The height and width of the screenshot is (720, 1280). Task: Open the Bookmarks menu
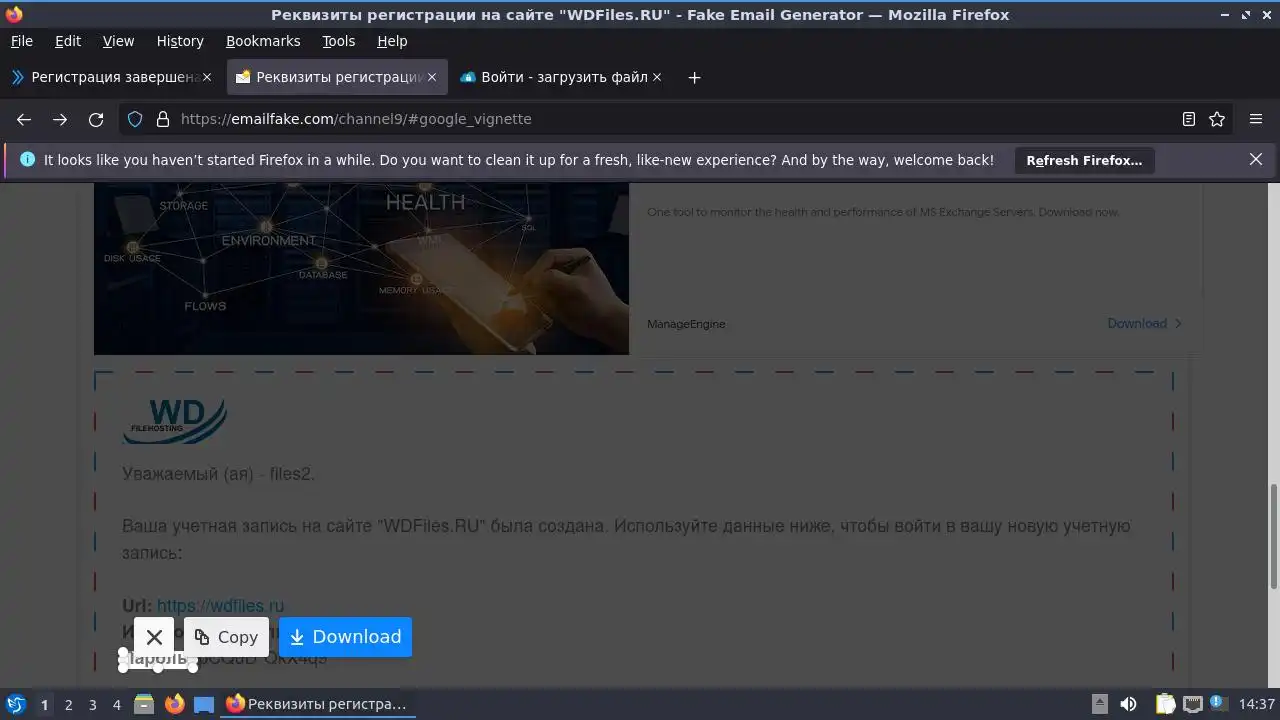coord(263,41)
